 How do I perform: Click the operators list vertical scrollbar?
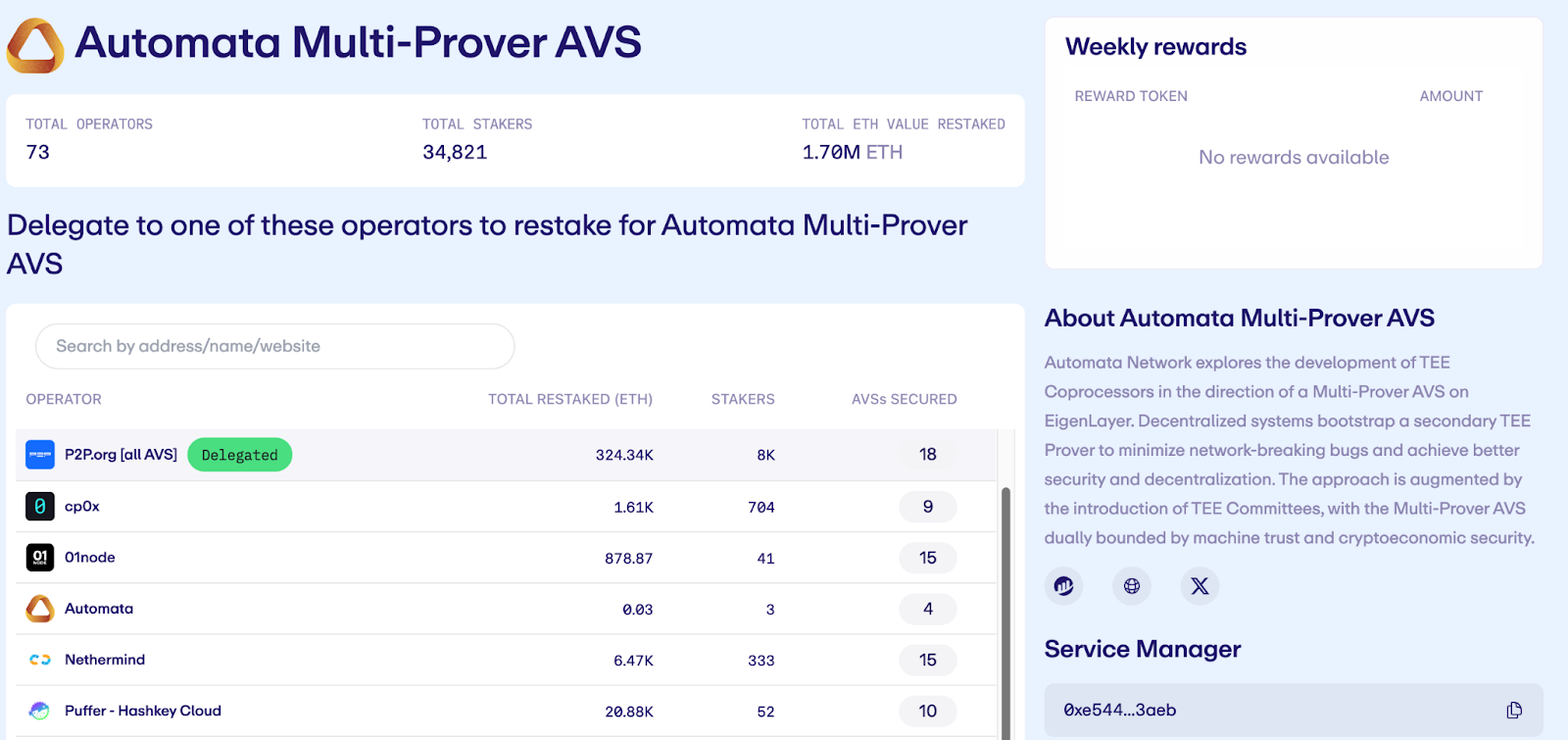[1005, 613]
